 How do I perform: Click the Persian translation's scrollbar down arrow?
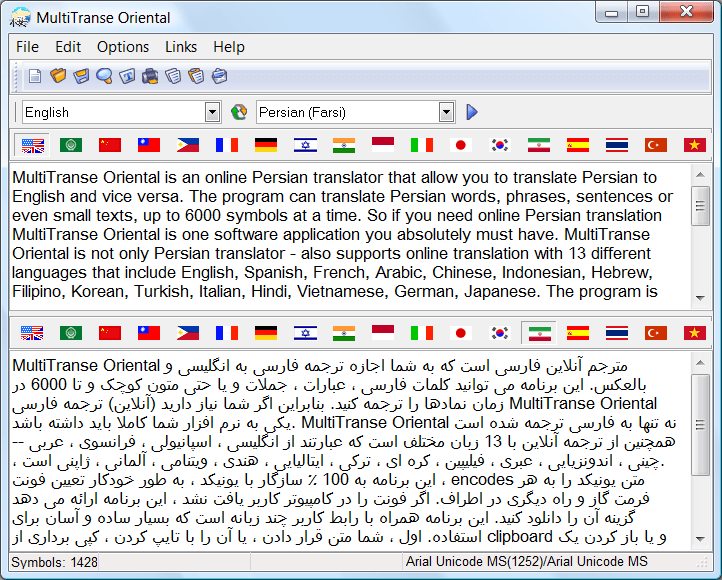pos(700,539)
